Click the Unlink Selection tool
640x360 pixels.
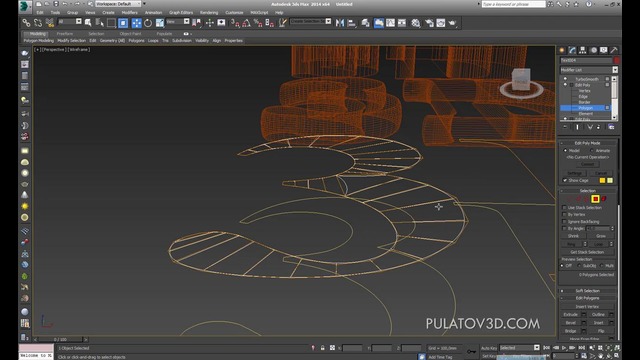(x=38, y=23)
